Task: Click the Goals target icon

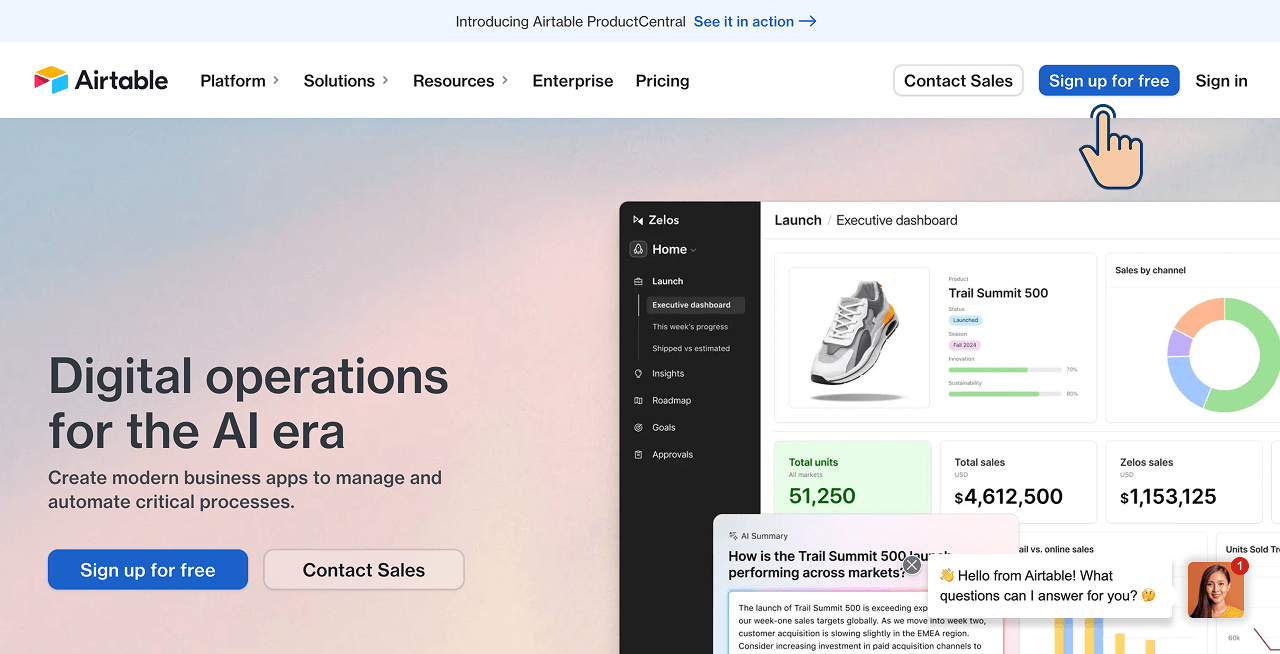Action: [638, 427]
